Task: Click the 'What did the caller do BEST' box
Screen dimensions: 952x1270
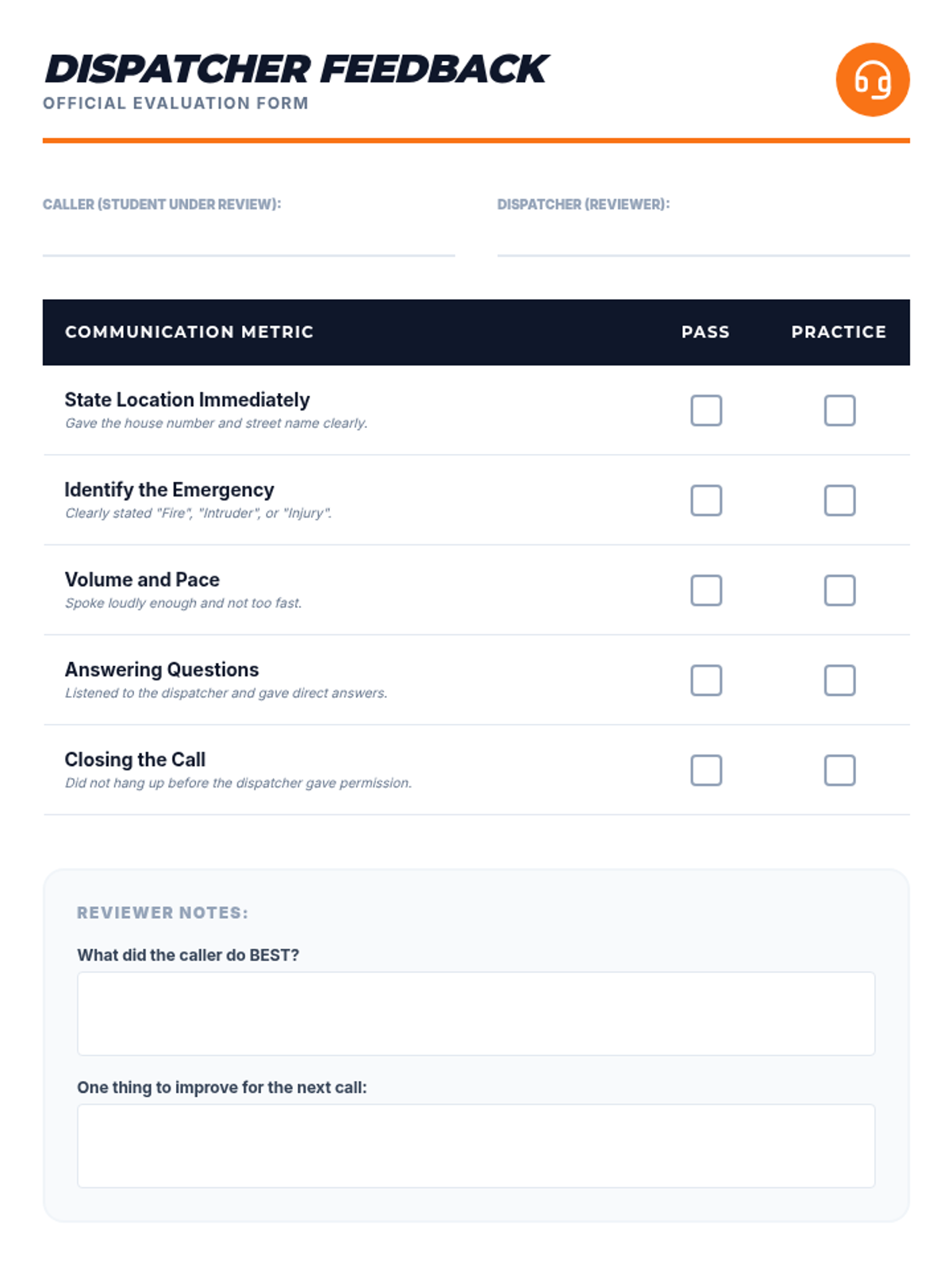Action: point(476,1014)
